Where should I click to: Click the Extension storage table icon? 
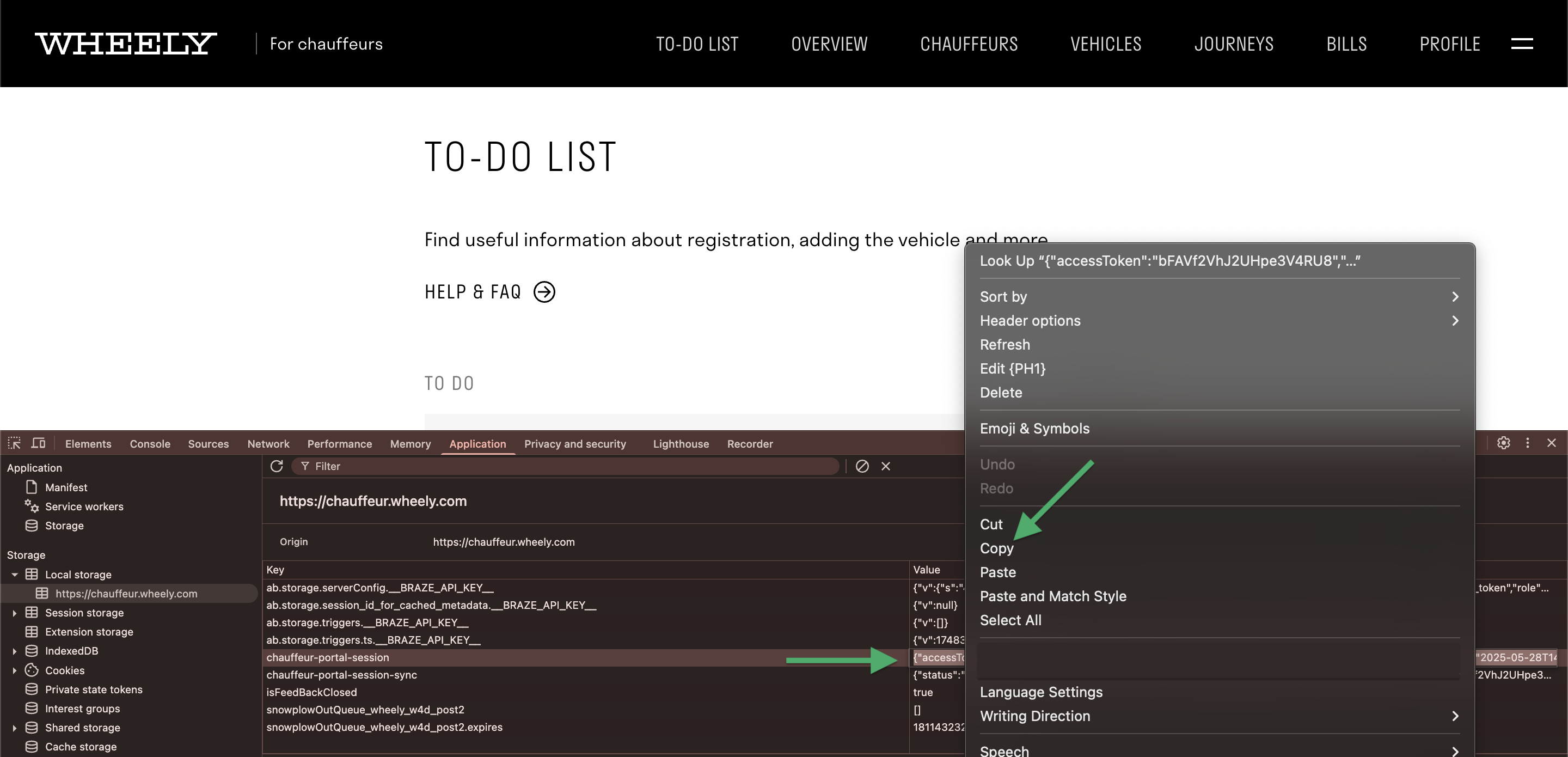32,632
